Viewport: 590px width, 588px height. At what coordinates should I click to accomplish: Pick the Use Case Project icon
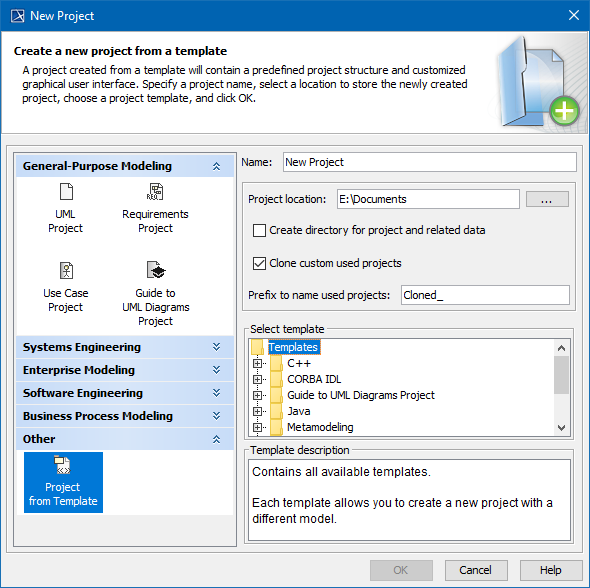66,270
